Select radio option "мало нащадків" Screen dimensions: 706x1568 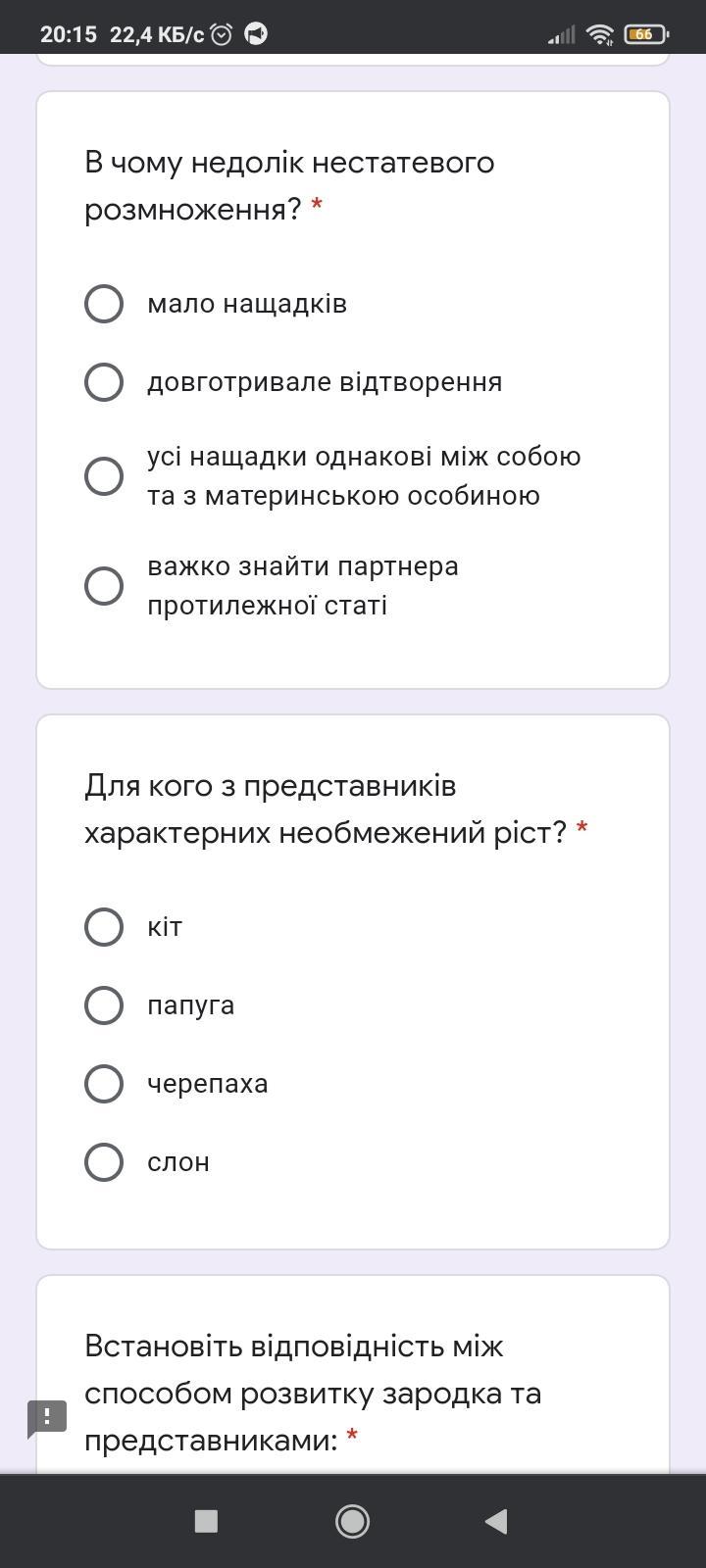pos(104,304)
